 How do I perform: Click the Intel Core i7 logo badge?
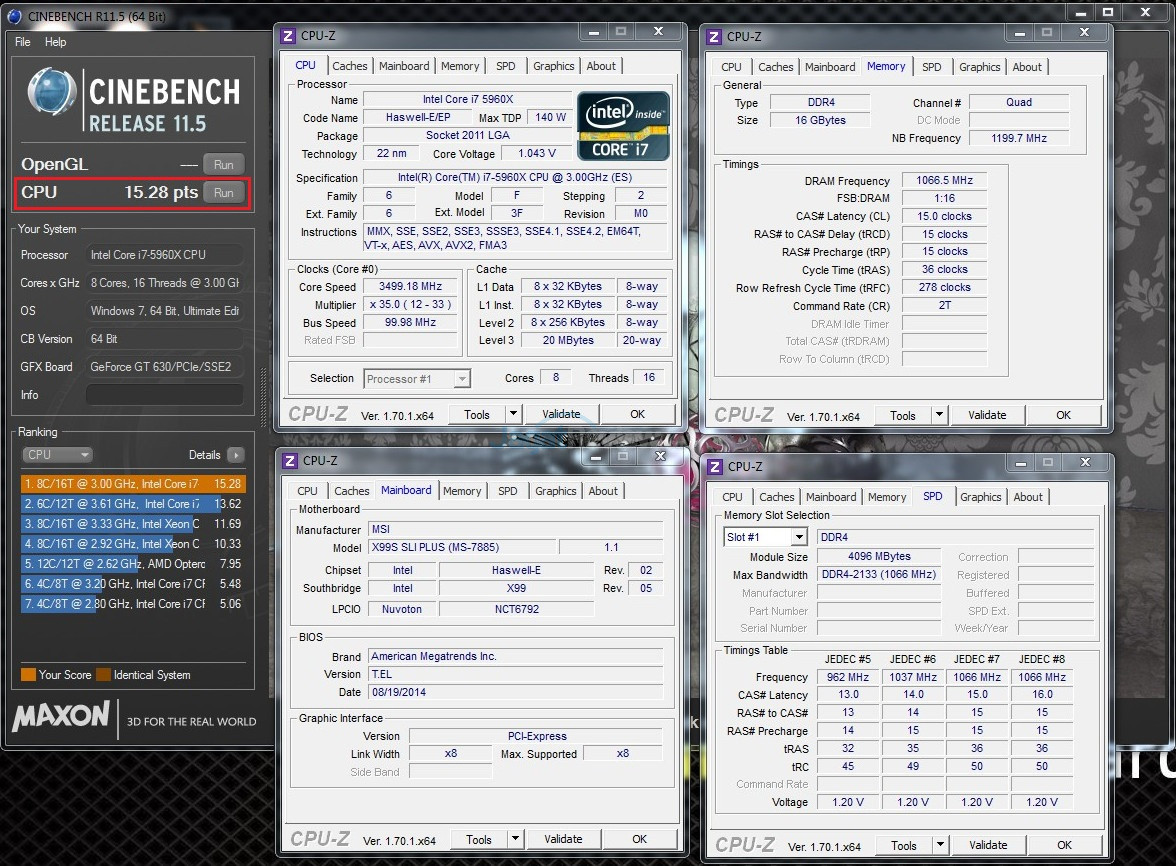click(622, 126)
